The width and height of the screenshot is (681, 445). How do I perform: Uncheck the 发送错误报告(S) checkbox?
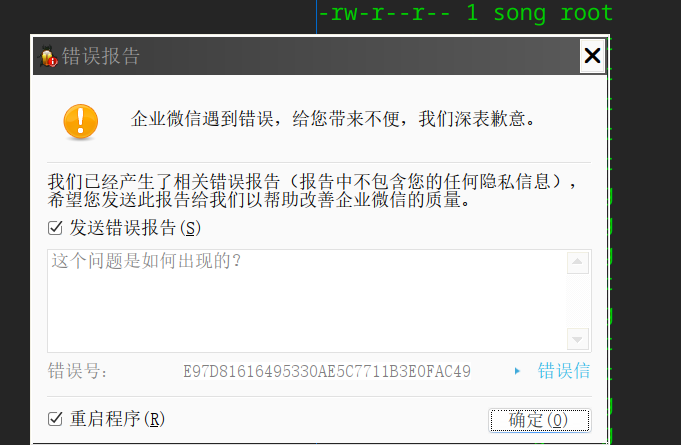click(55, 227)
